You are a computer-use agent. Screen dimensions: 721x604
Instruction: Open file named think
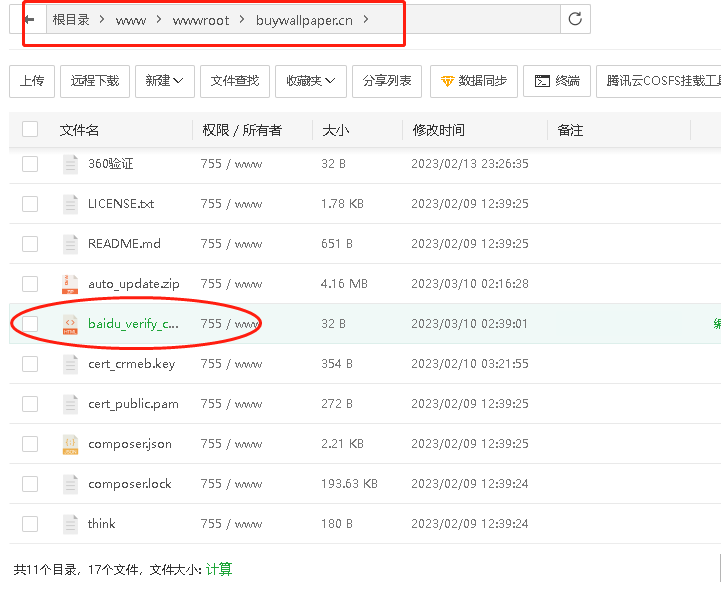(x=102, y=524)
